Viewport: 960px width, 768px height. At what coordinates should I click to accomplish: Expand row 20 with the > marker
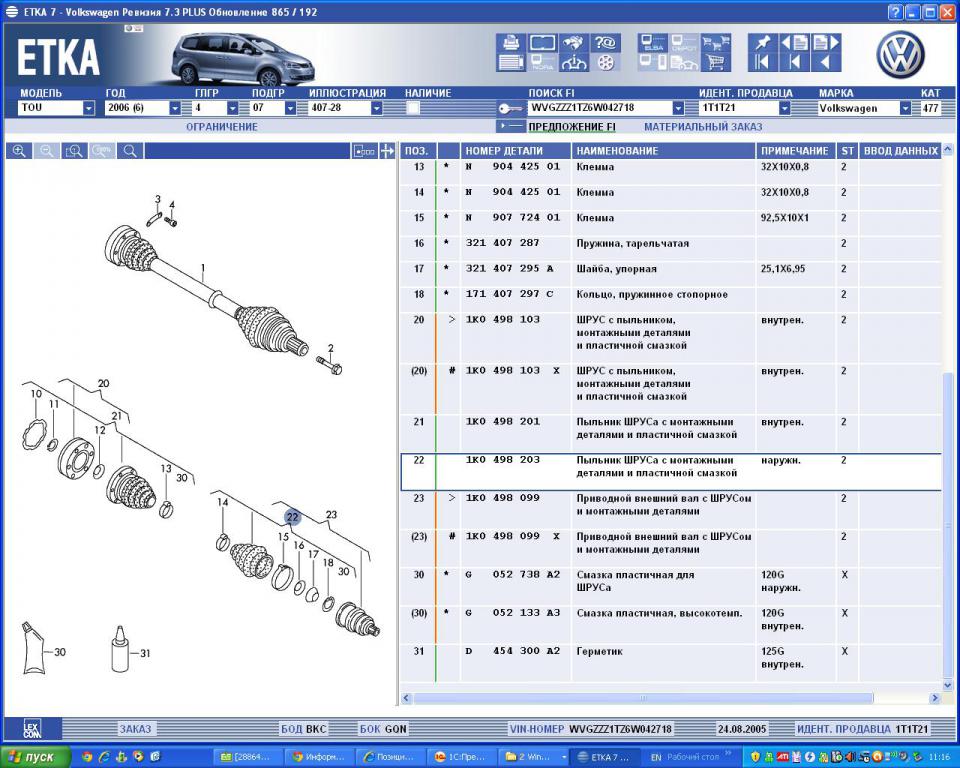click(x=452, y=320)
